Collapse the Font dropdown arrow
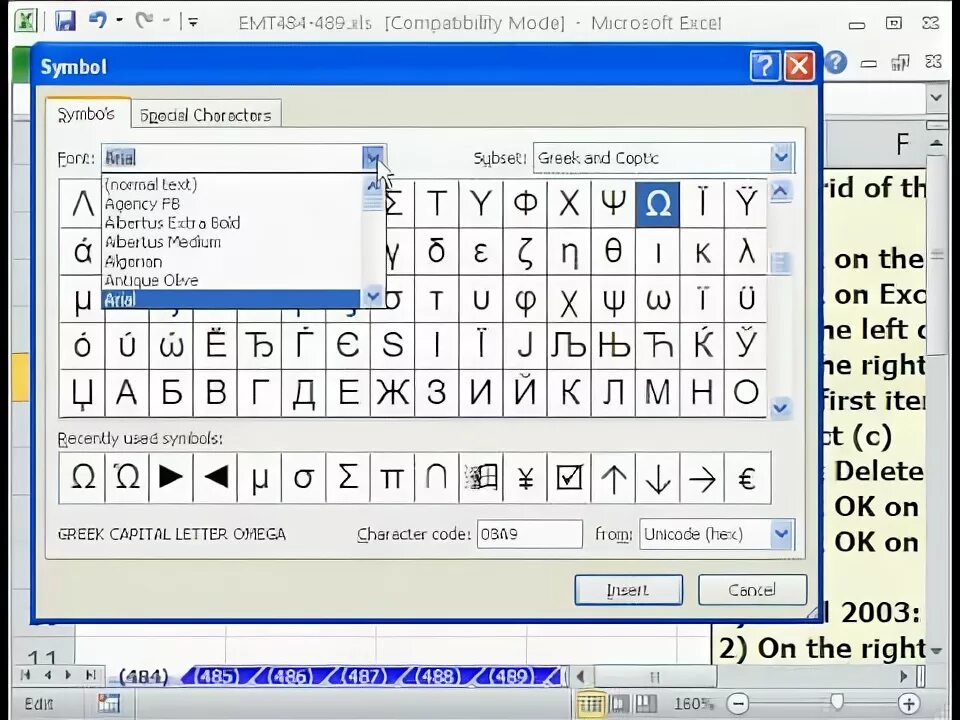 point(373,158)
